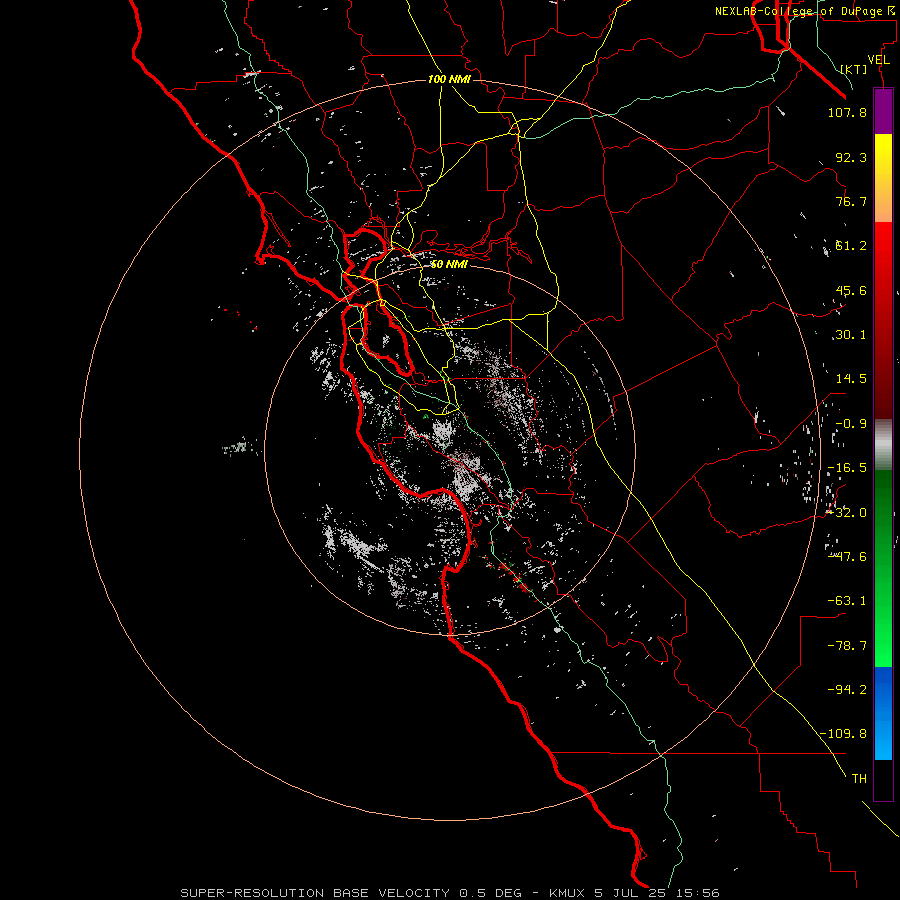The image size is (900, 900).
Task: Select the -78.7 velocity scale value
Action: coord(847,646)
